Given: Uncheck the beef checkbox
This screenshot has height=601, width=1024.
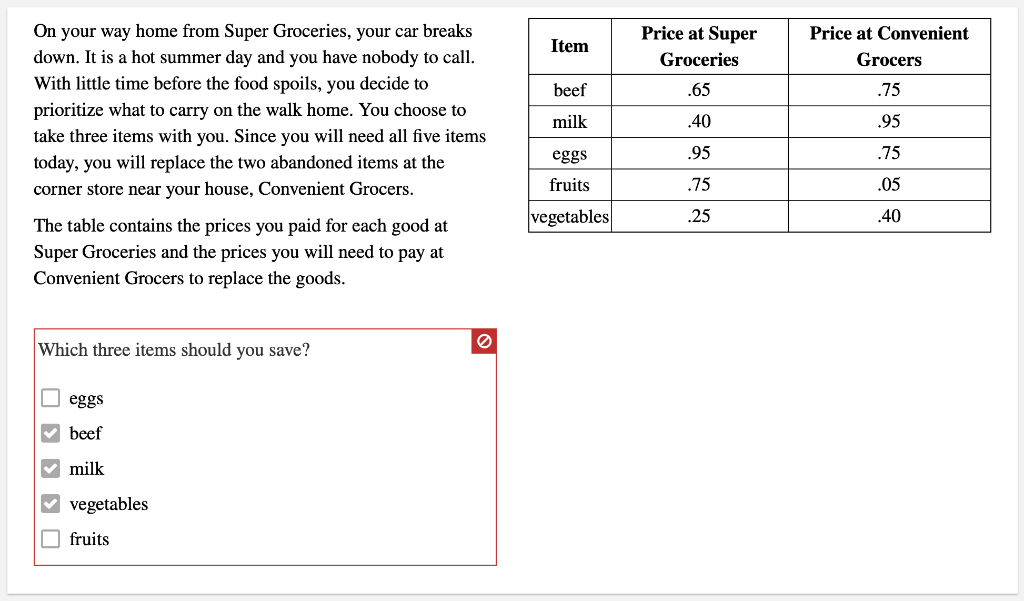Looking at the screenshot, I should click(x=50, y=432).
